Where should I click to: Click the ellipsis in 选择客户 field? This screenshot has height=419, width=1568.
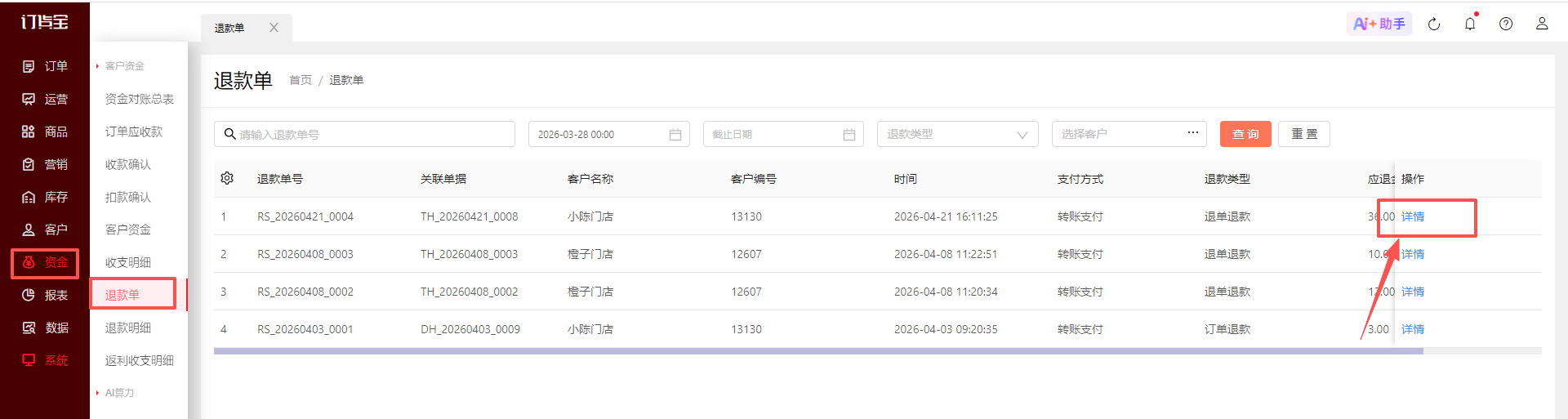[1193, 132]
